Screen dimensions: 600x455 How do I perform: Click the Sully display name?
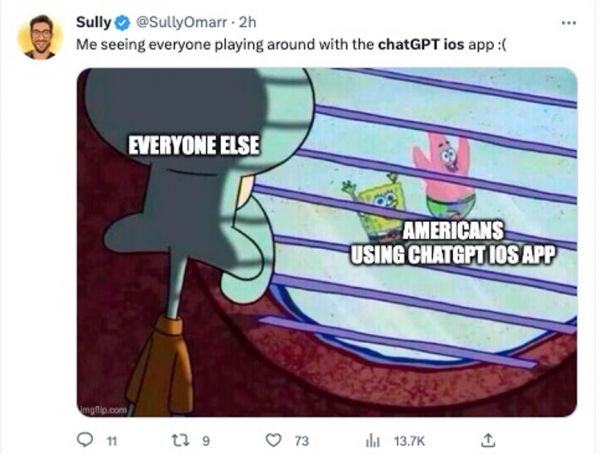93,22
